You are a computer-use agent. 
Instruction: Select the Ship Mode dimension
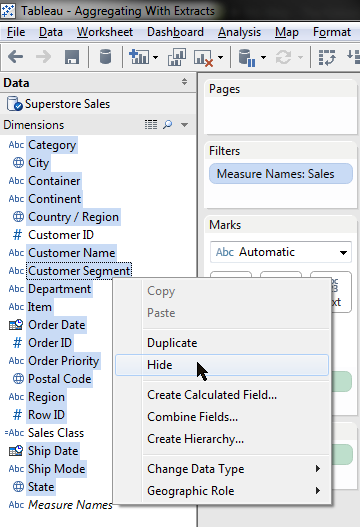point(56,469)
